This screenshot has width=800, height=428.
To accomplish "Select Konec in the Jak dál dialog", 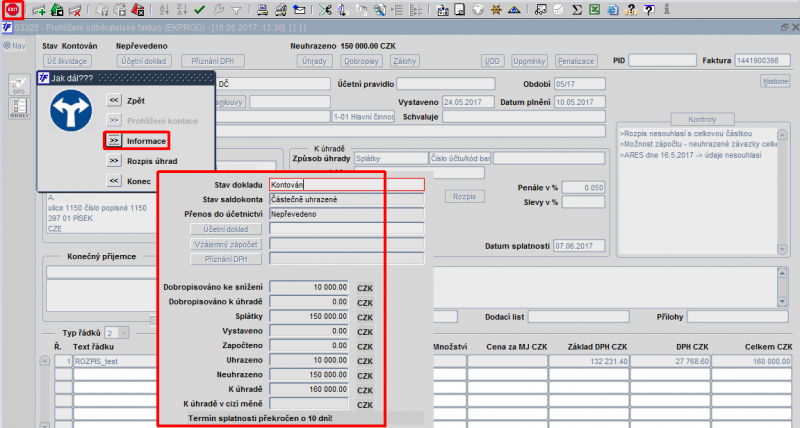I will [x=114, y=181].
